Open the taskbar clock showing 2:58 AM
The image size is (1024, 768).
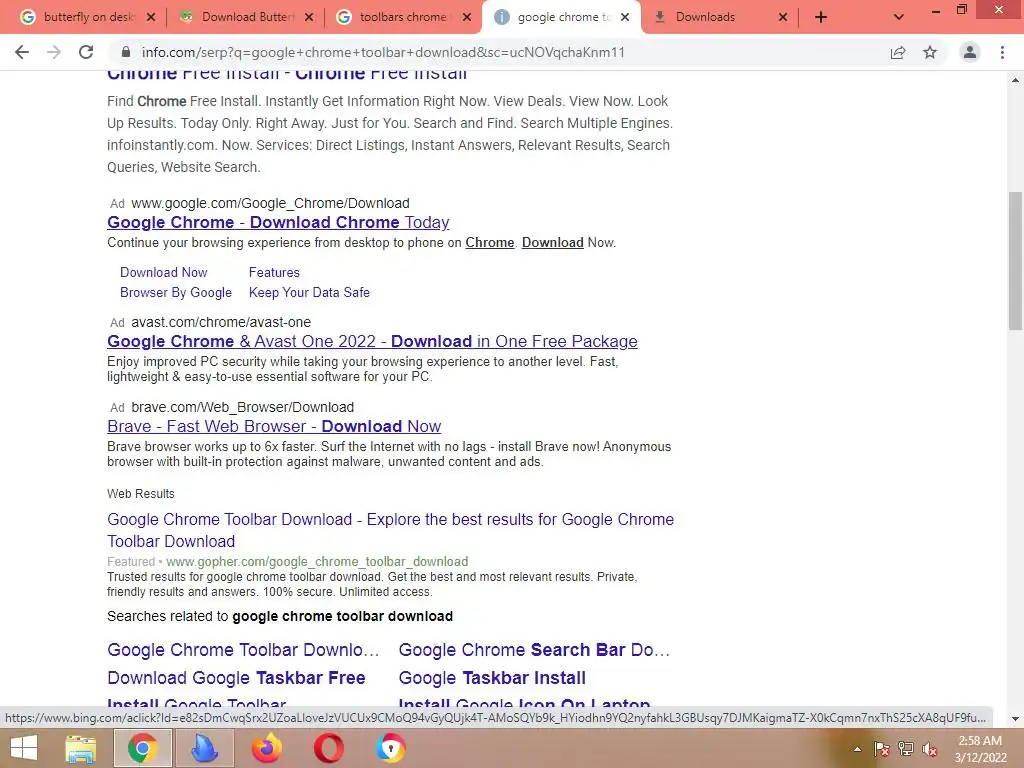[980, 749]
